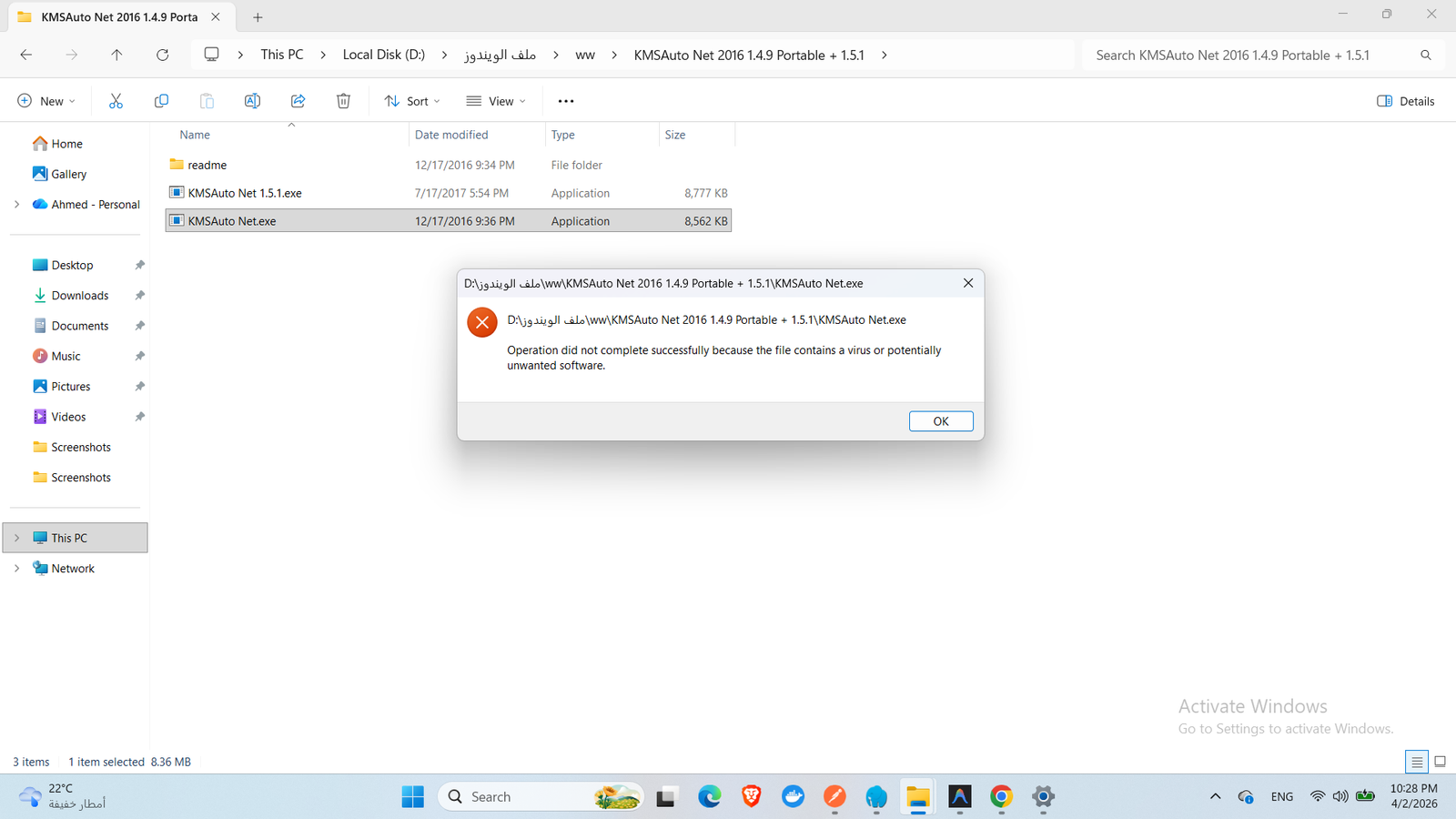Click the volume speaker tray icon
The image size is (1456, 819).
pyautogui.click(x=1340, y=797)
